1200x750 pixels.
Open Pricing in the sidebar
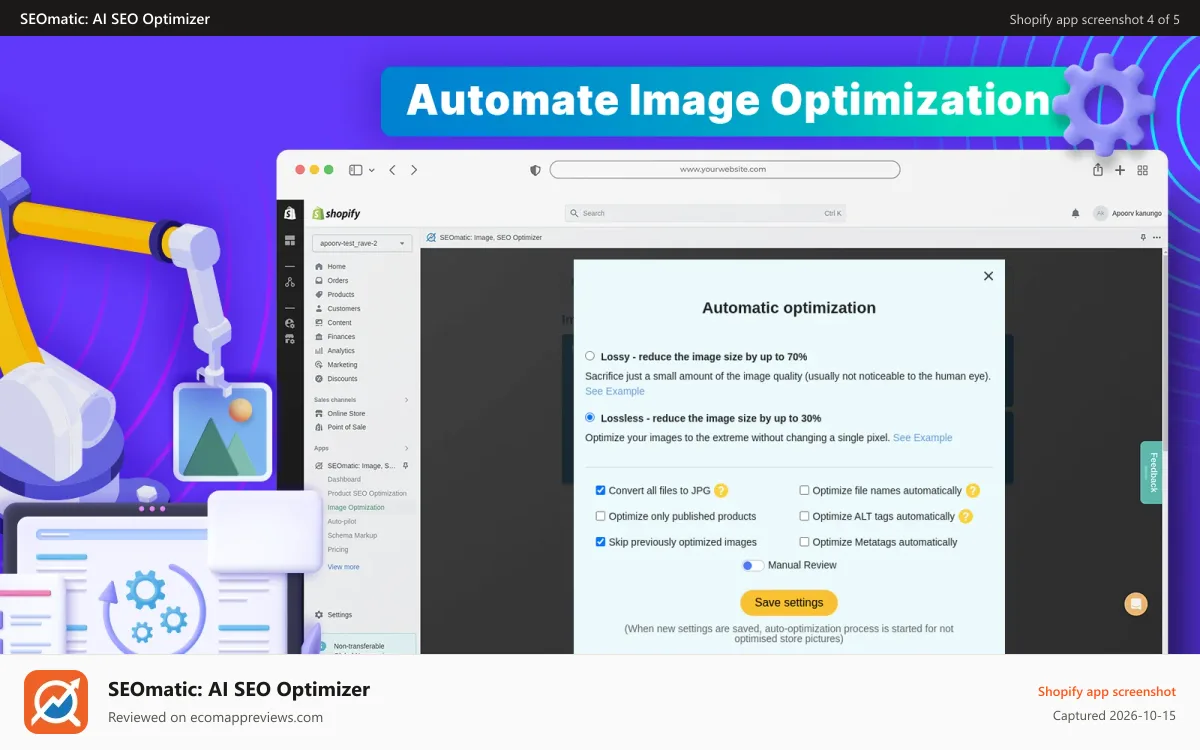pyautogui.click(x=338, y=550)
